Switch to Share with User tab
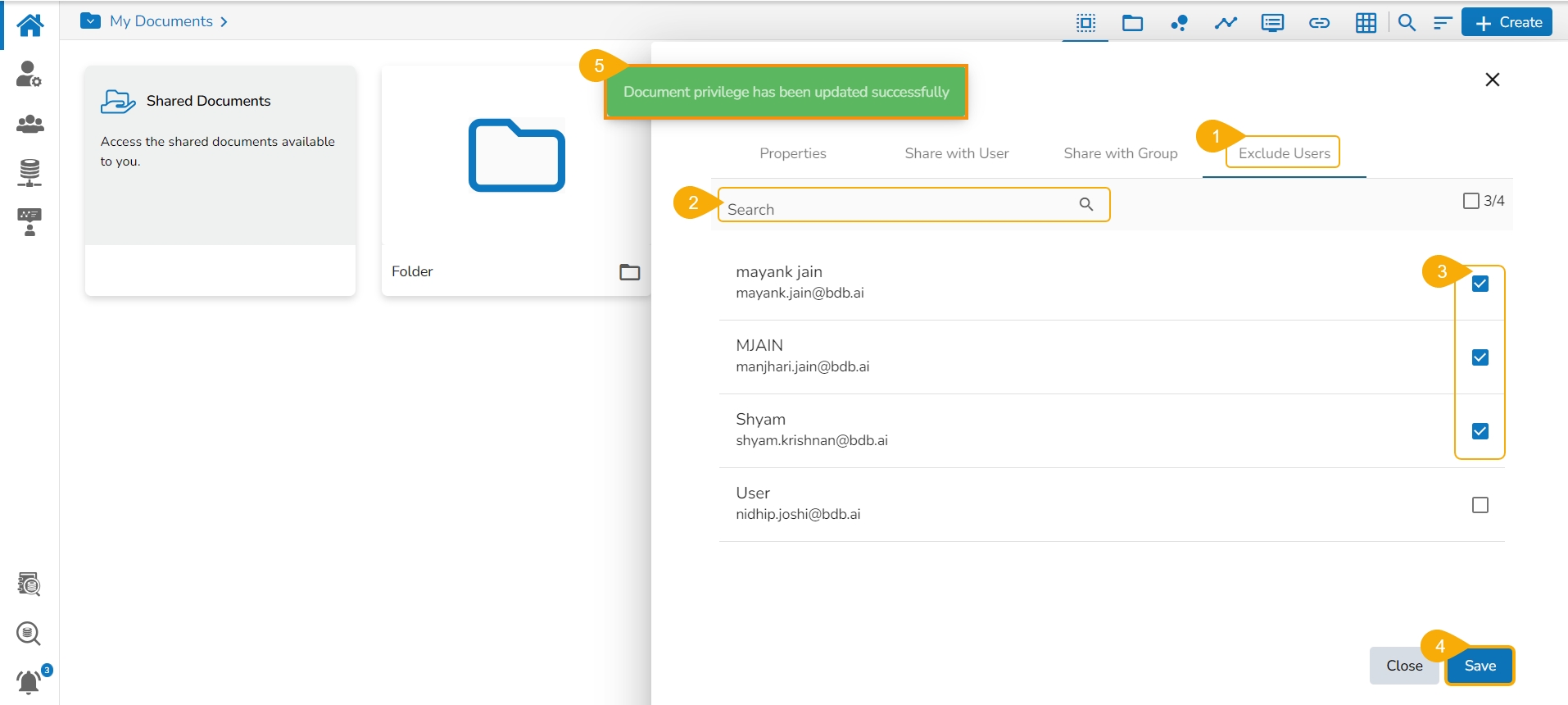The width and height of the screenshot is (1568, 705). [956, 153]
